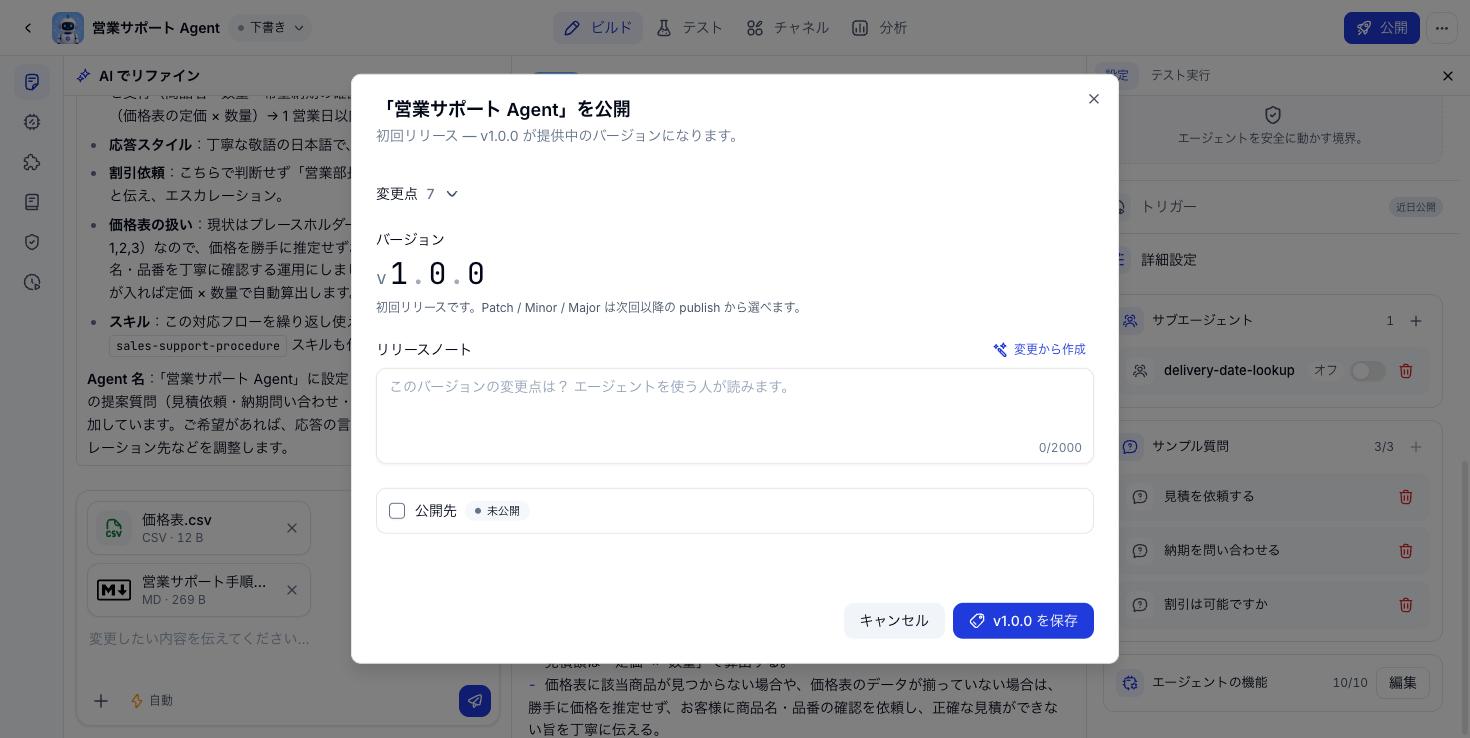Select the history clock sidebar icon
The width and height of the screenshot is (1470, 738).
coord(32,282)
